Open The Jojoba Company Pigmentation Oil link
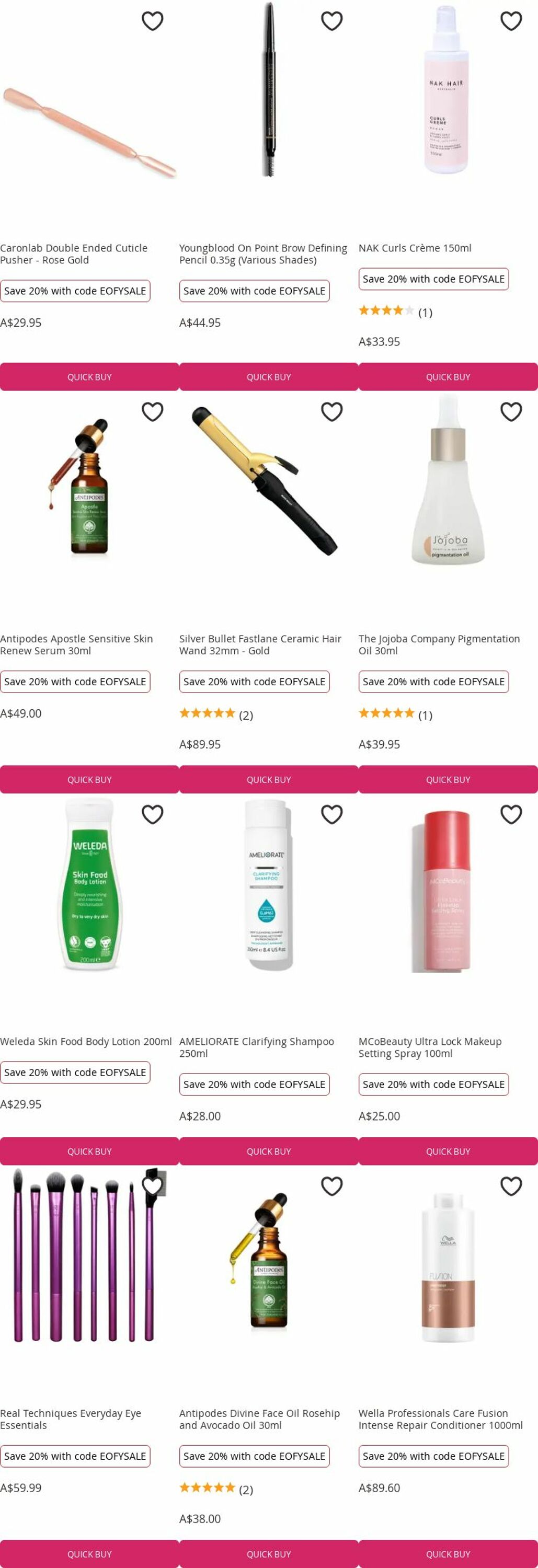 439,644
